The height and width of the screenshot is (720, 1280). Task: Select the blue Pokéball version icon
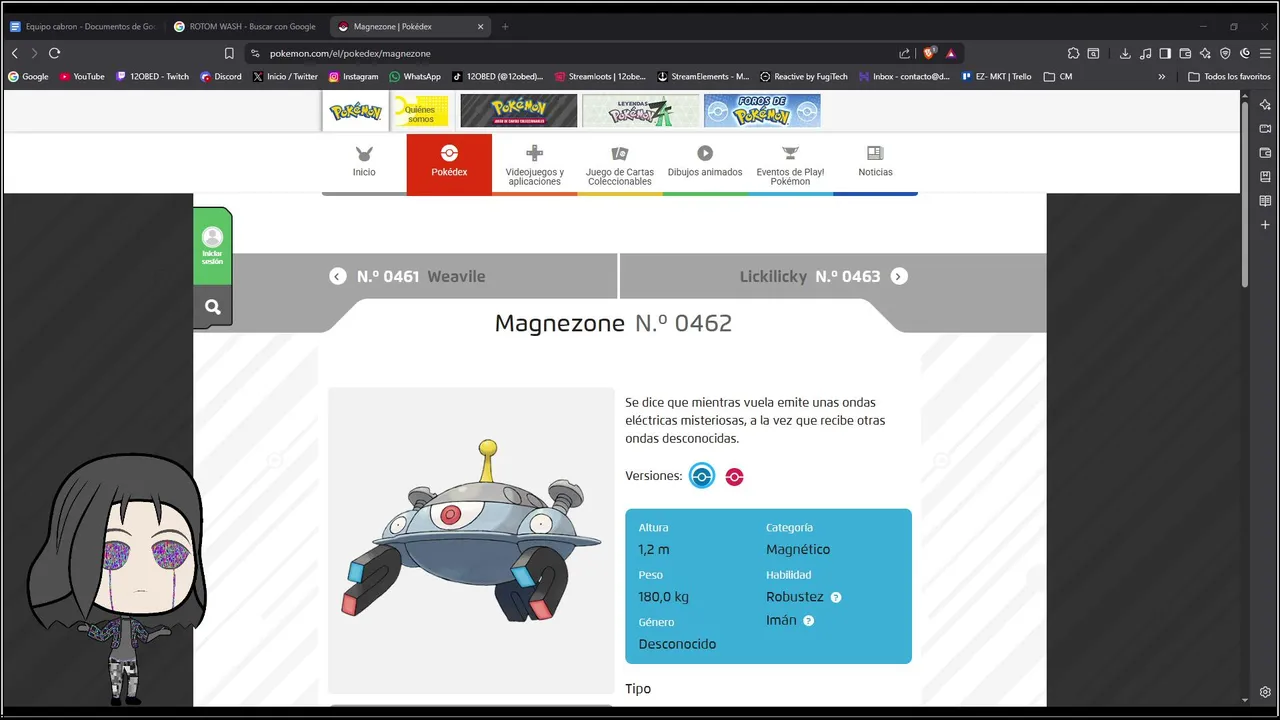click(x=702, y=476)
